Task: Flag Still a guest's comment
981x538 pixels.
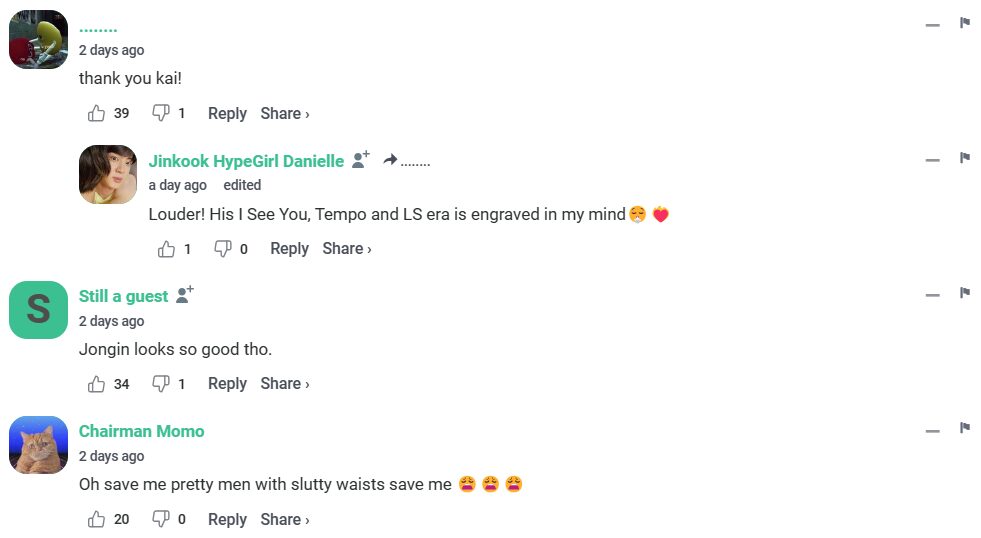Action: 965,293
